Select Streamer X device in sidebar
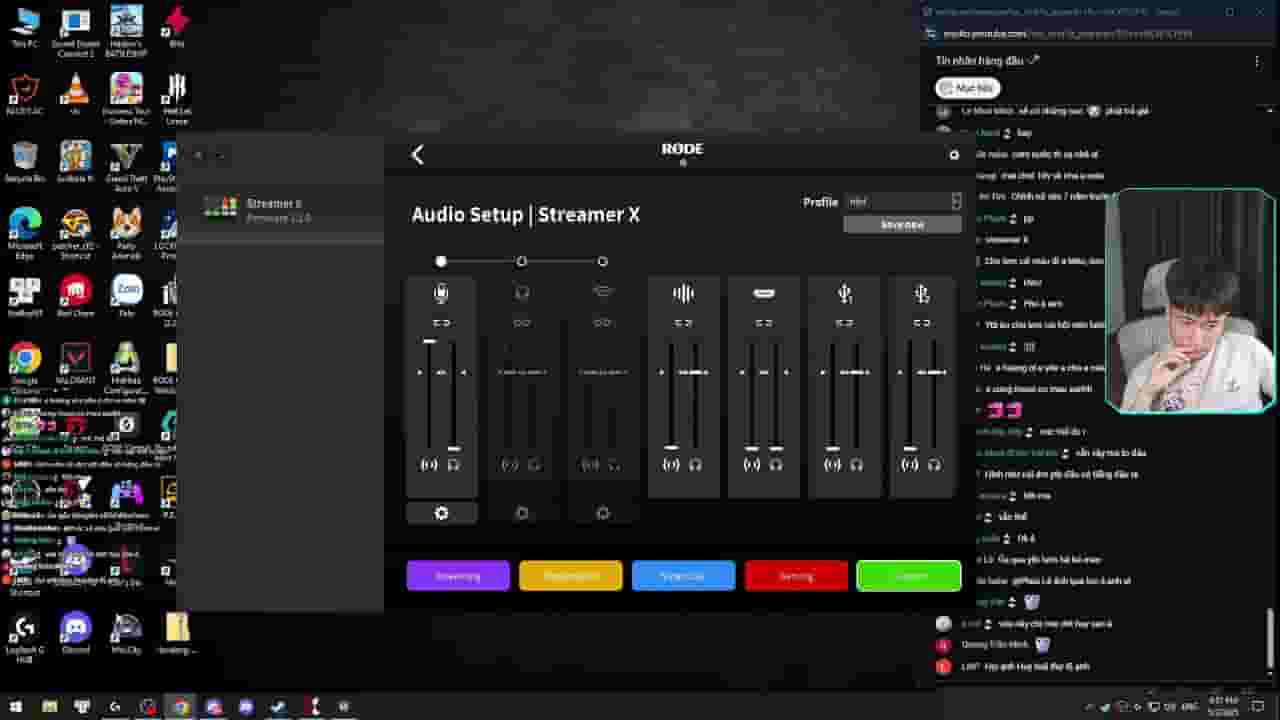Image resolution: width=1280 pixels, height=720 pixels. (280, 209)
